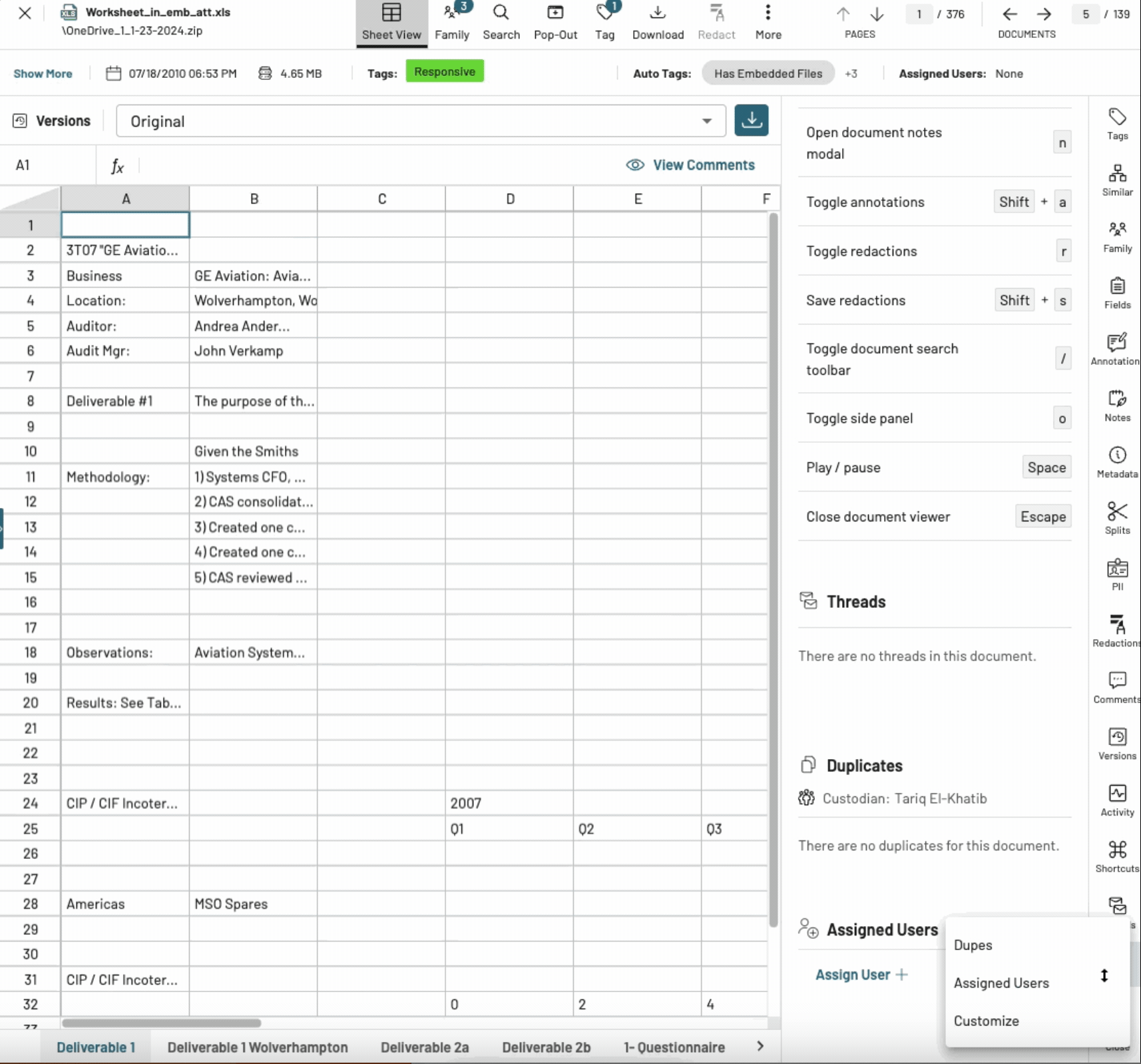Click the Duplicates section header
Image resolution: width=1141 pixels, height=1064 pixels.
[864, 766]
